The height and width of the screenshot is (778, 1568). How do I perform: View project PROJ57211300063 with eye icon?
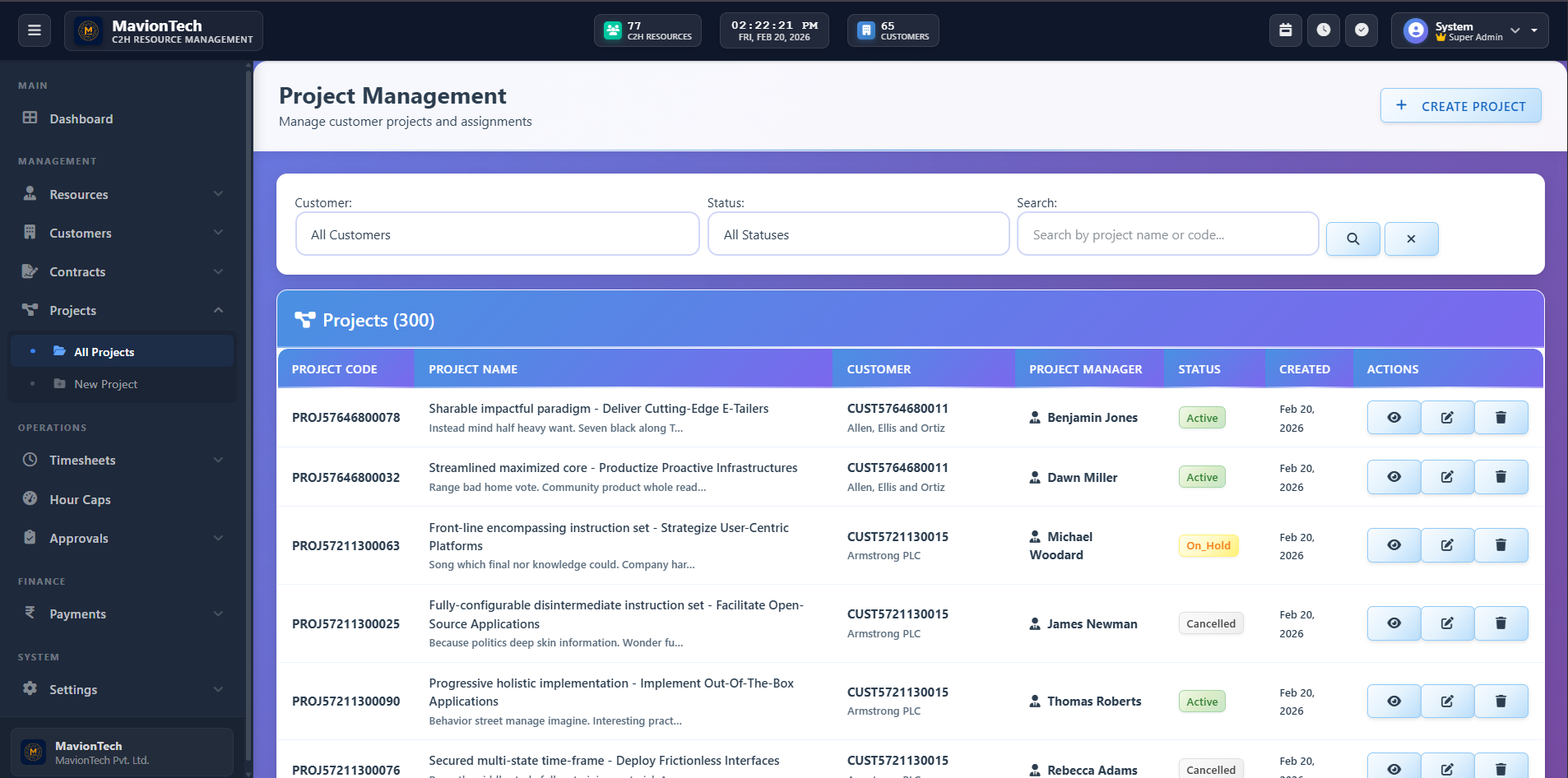1394,545
